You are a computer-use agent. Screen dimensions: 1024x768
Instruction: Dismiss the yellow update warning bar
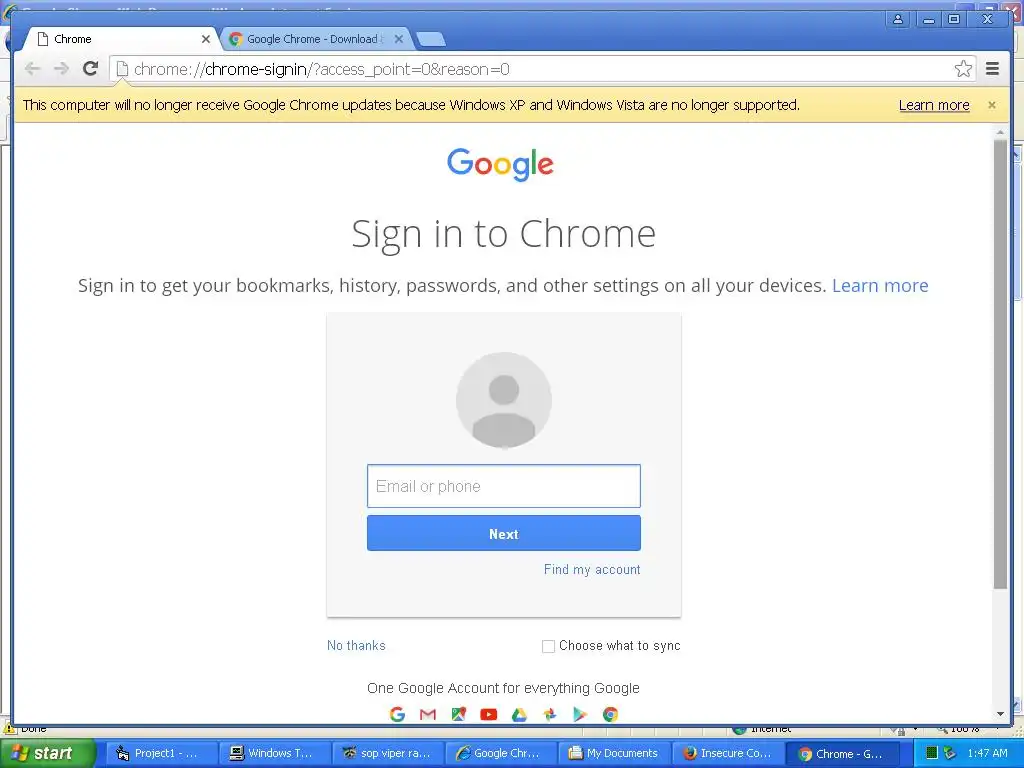(x=991, y=104)
